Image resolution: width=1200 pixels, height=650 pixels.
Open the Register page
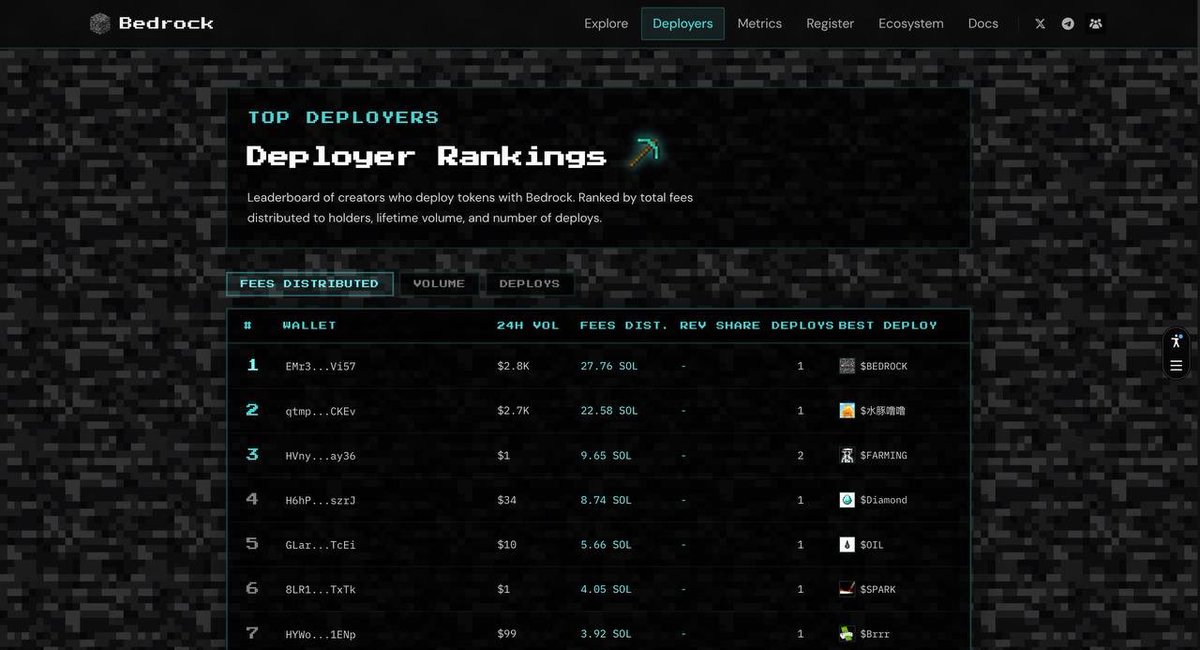[830, 24]
